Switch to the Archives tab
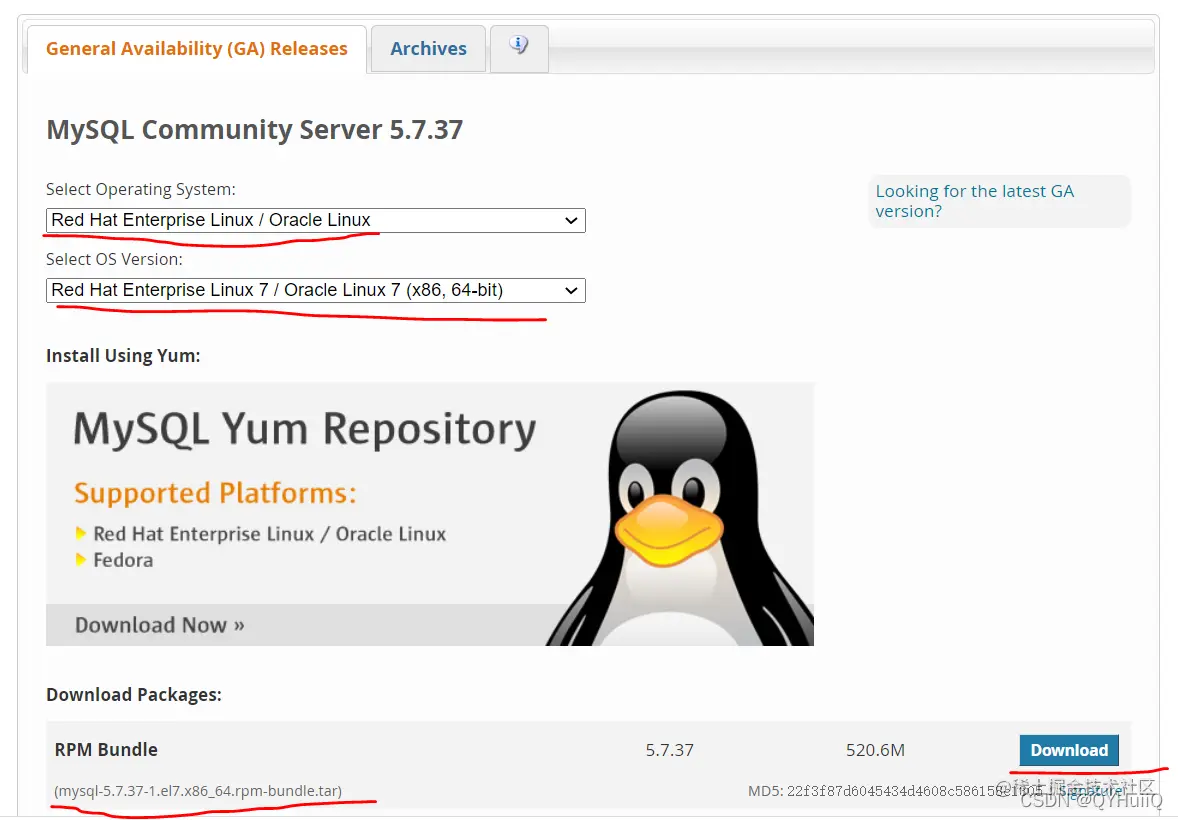1178x820 pixels. 428,49
